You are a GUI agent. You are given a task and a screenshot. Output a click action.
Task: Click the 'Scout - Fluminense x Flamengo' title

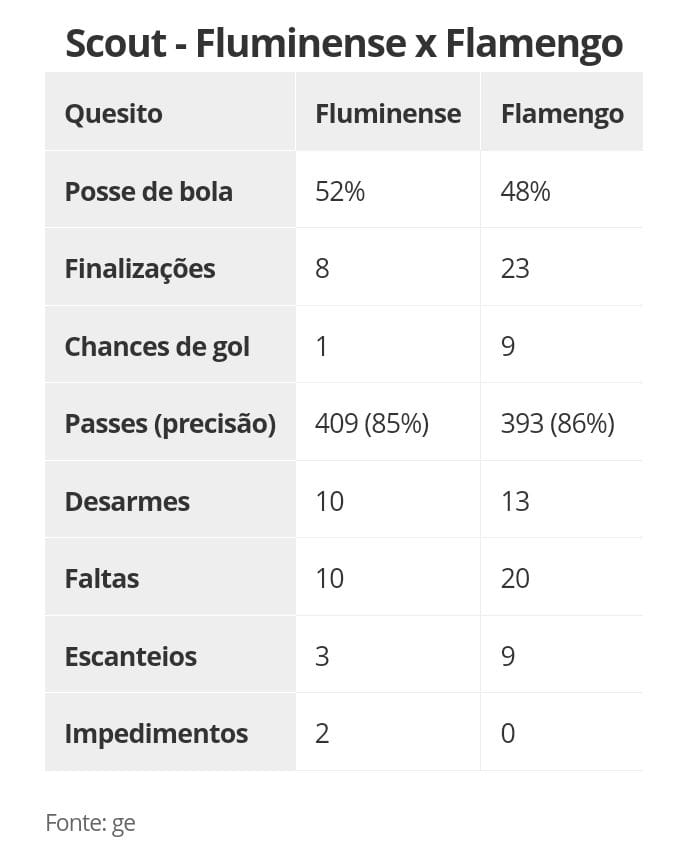(343, 44)
